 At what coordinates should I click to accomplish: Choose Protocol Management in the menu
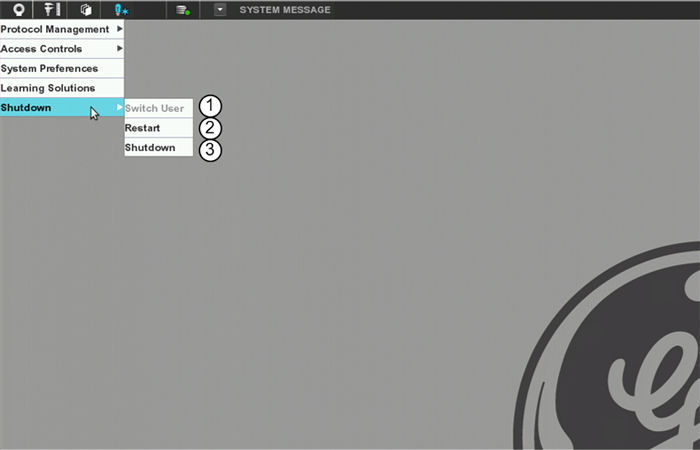pyautogui.click(x=55, y=29)
